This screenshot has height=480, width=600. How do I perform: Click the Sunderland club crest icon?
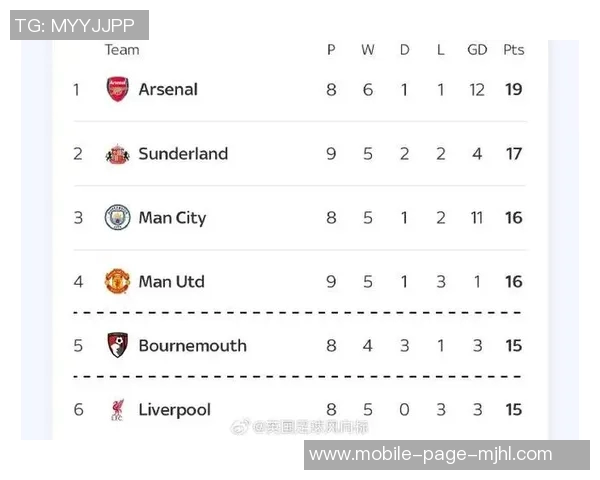point(118,154)
